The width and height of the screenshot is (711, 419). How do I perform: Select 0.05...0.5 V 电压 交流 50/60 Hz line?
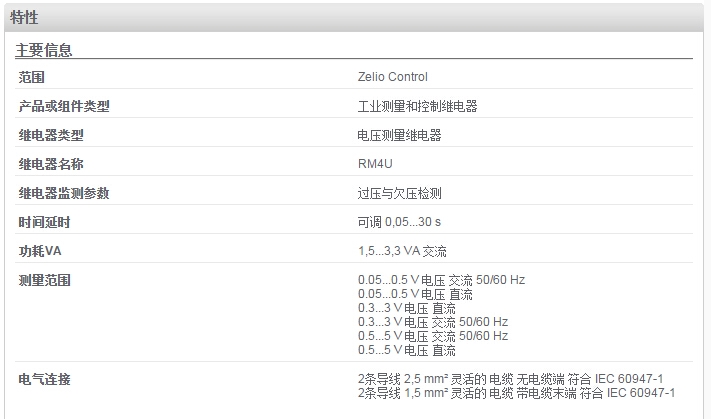pos(441,280)
